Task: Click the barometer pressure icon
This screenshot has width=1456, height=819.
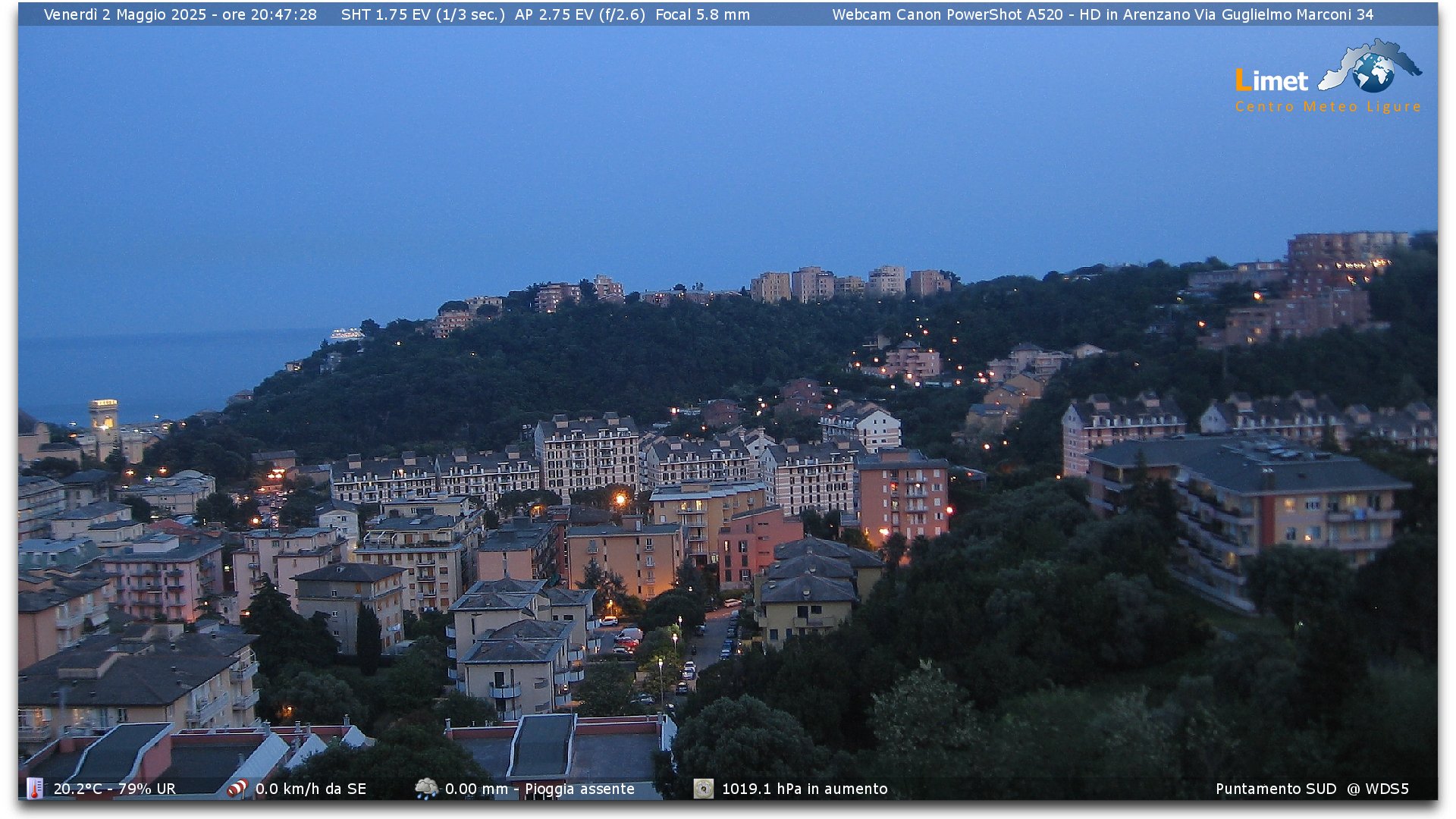Action: coord(703,789)
